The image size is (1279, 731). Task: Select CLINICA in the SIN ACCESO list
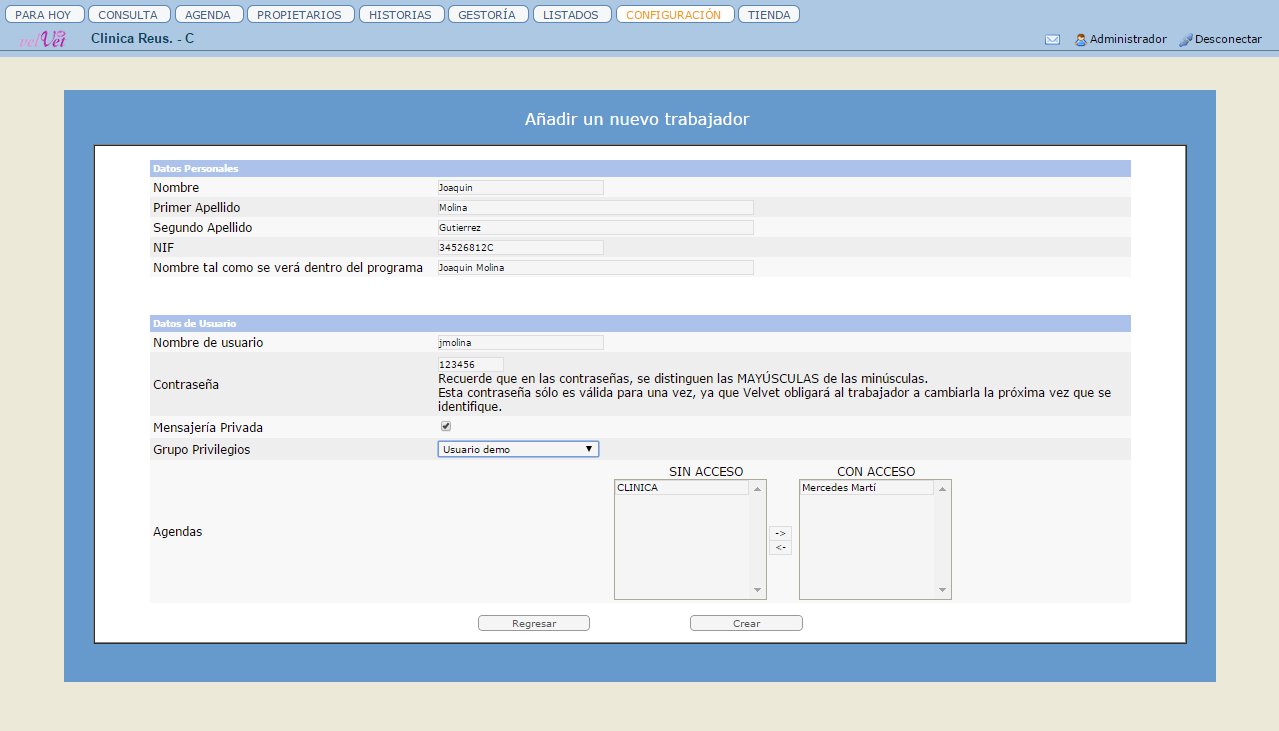[681, 488]
